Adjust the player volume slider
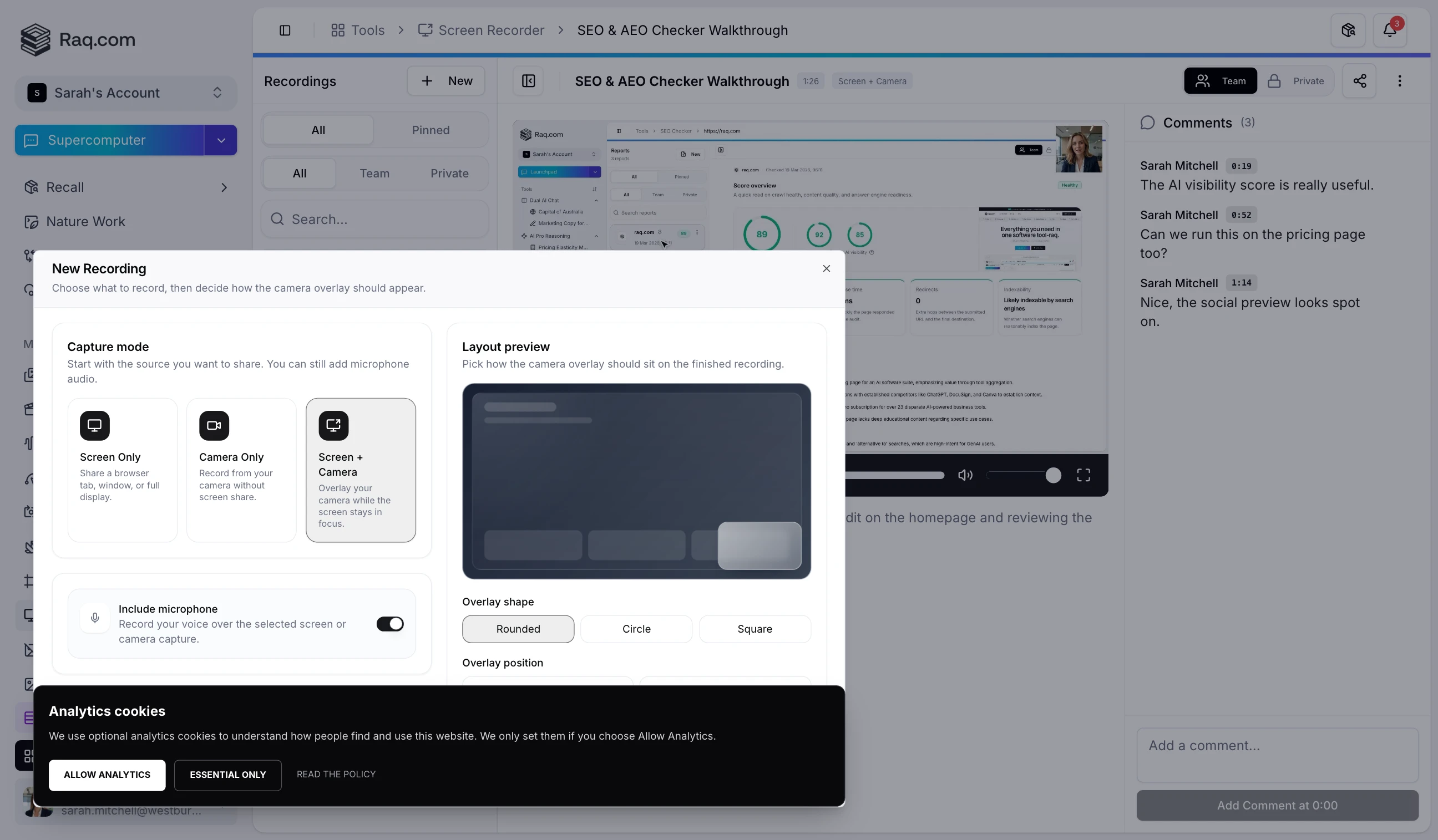The height and width of the screenshot is (840, 1438). click(1024, 475)
